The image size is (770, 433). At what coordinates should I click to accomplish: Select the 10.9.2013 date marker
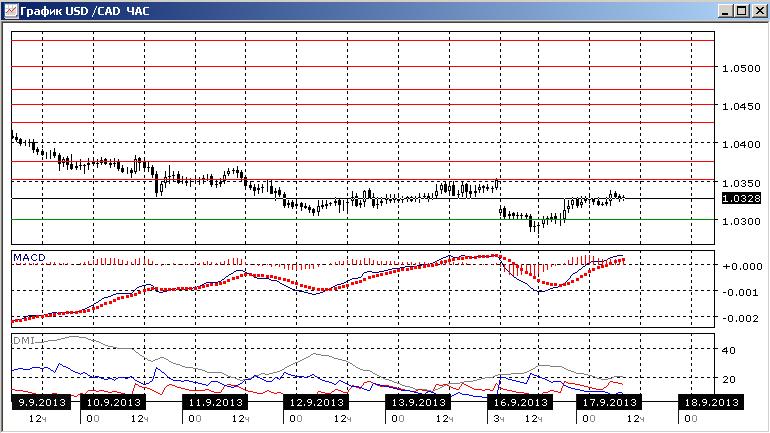click(113, 403)
